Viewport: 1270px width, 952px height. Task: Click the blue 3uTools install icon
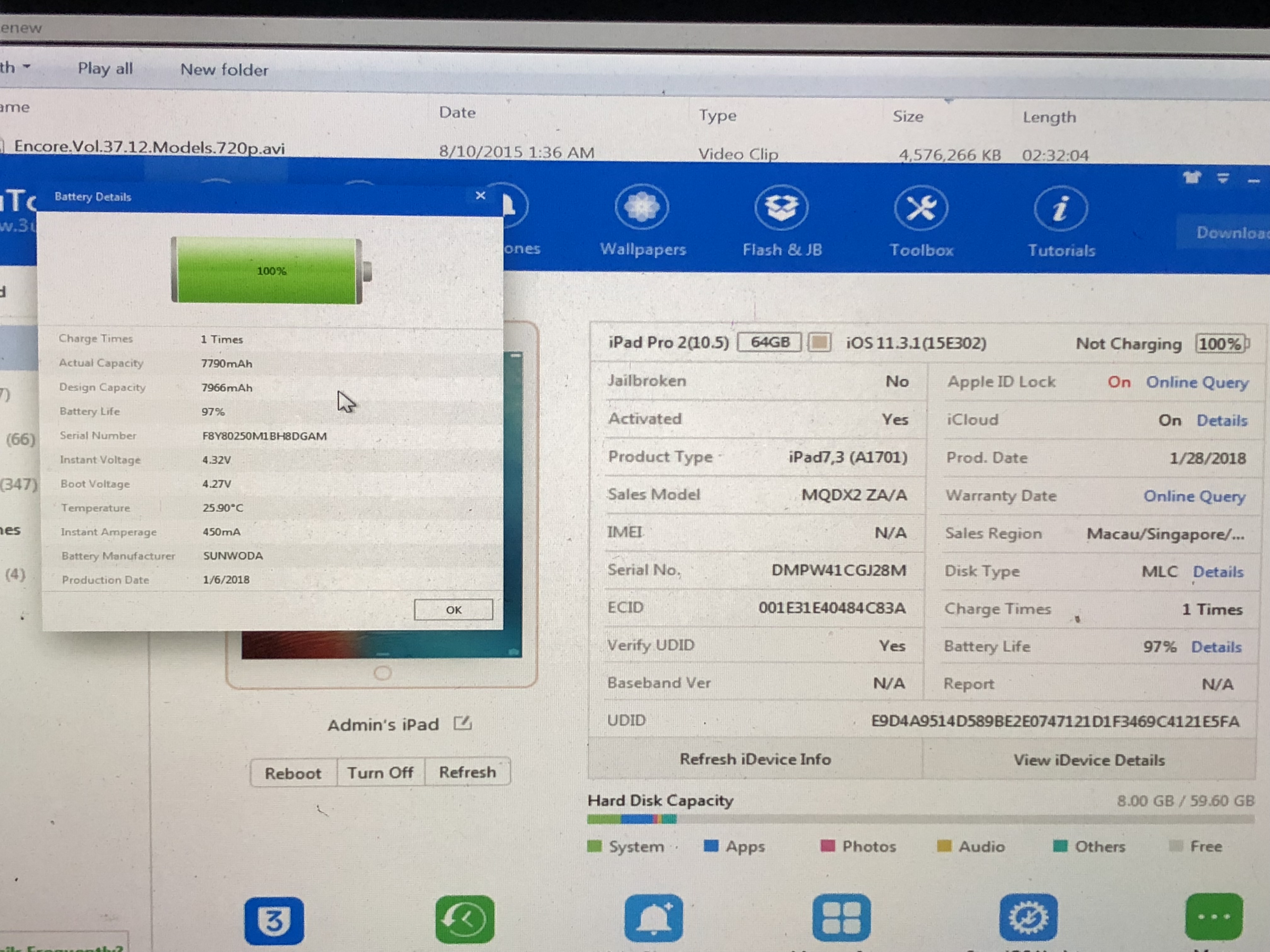pos(274,921)
